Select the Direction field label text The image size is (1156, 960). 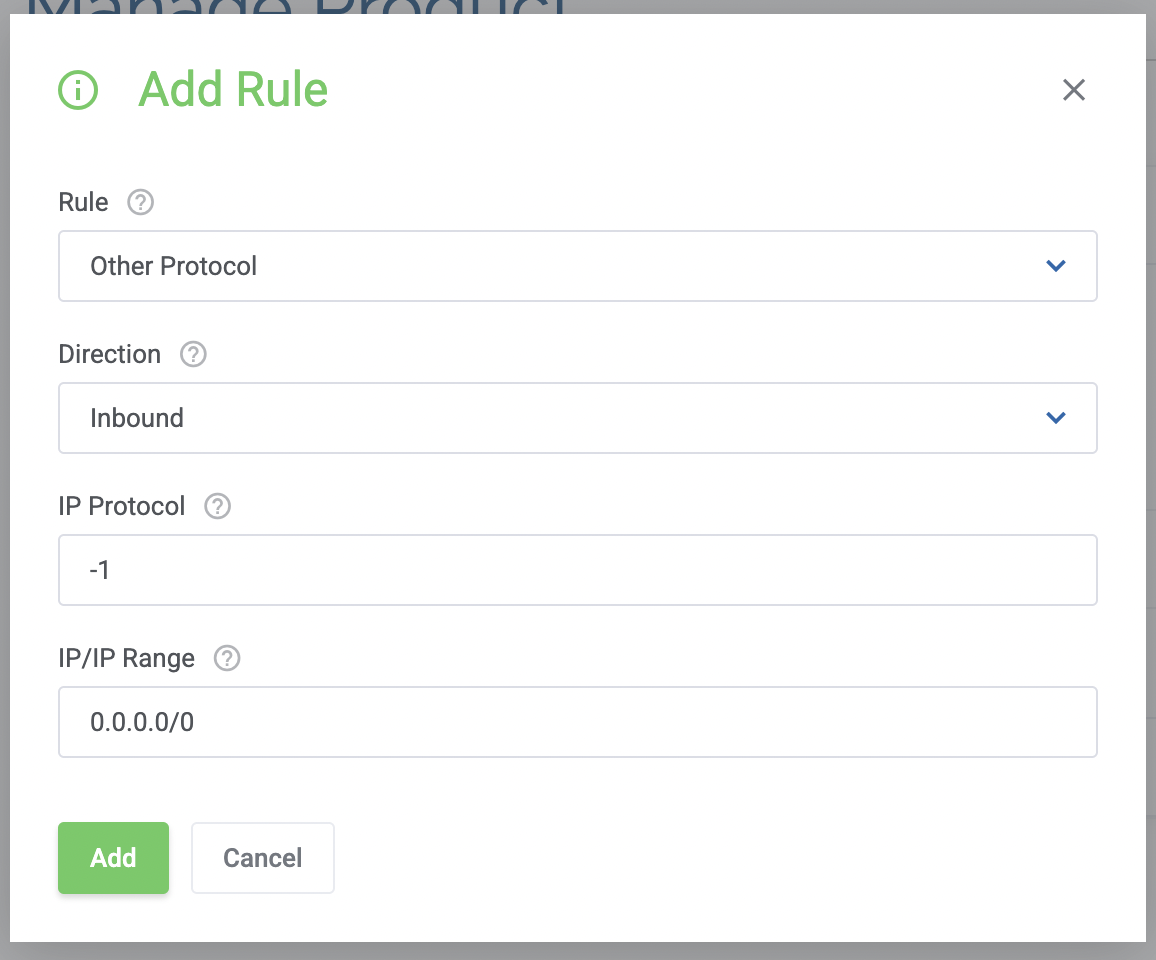[x=109, y=355]
